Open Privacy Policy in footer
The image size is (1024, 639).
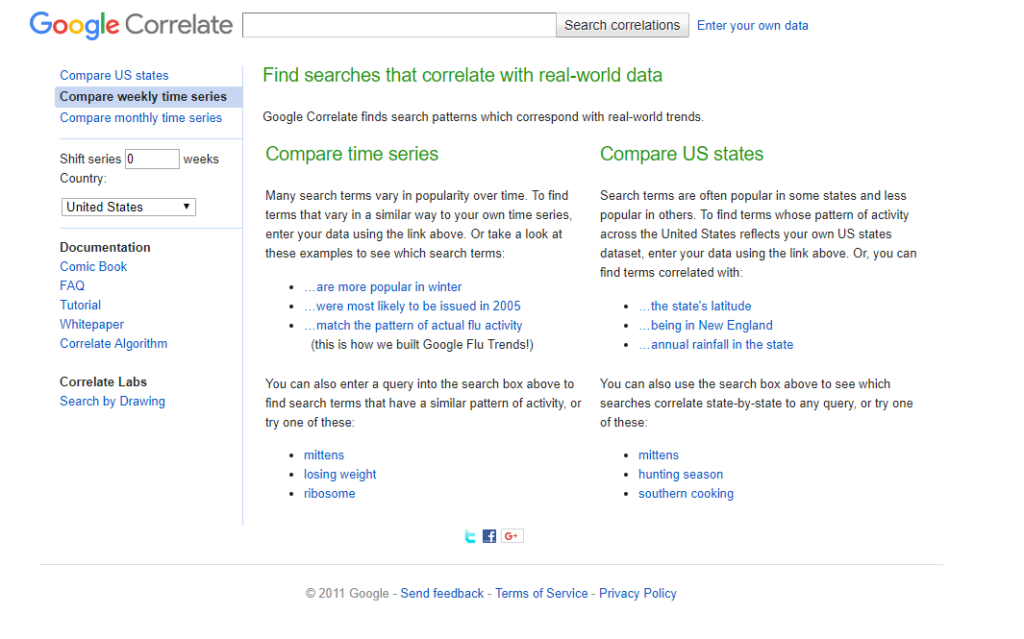(x=638, y=593)
